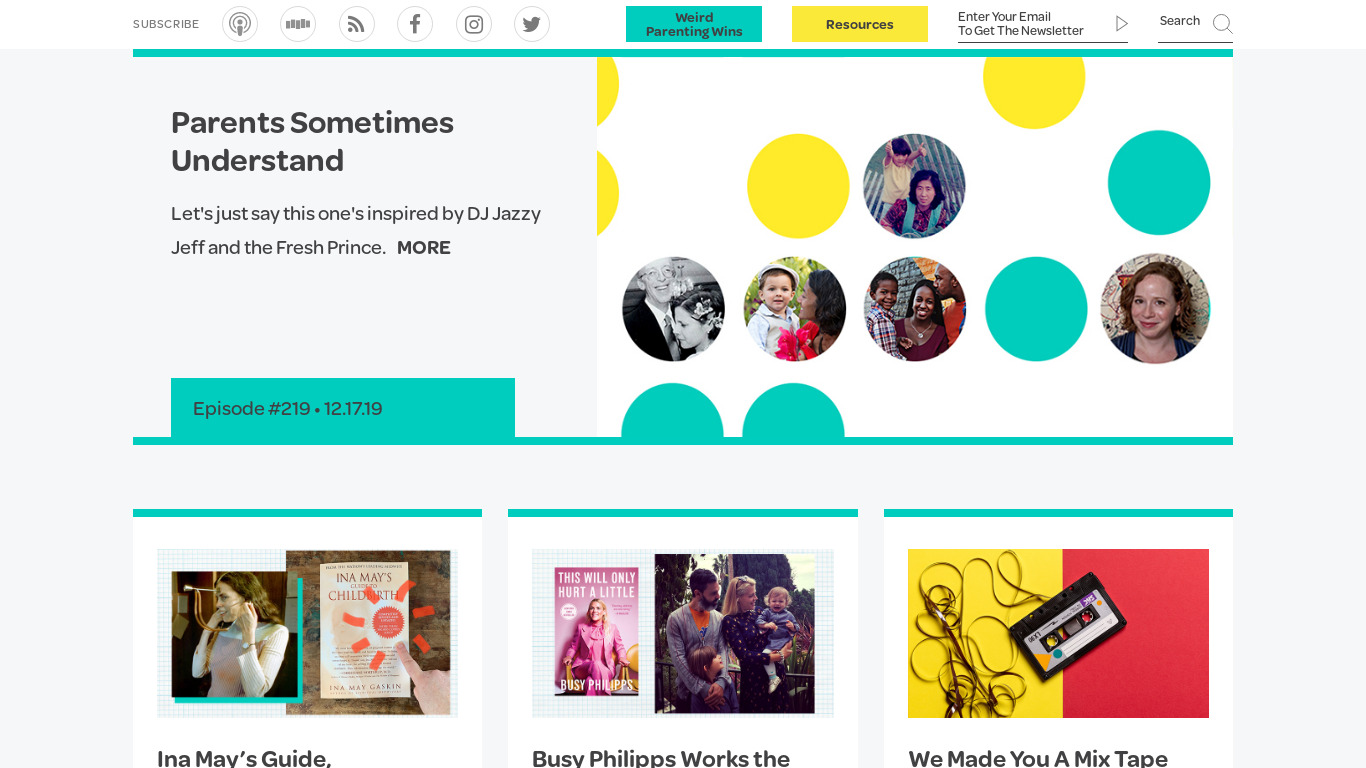This screenshot has width=1366, height=768.
Task: Open the Instagram profile icon
Action: click(x=474, y=24)
